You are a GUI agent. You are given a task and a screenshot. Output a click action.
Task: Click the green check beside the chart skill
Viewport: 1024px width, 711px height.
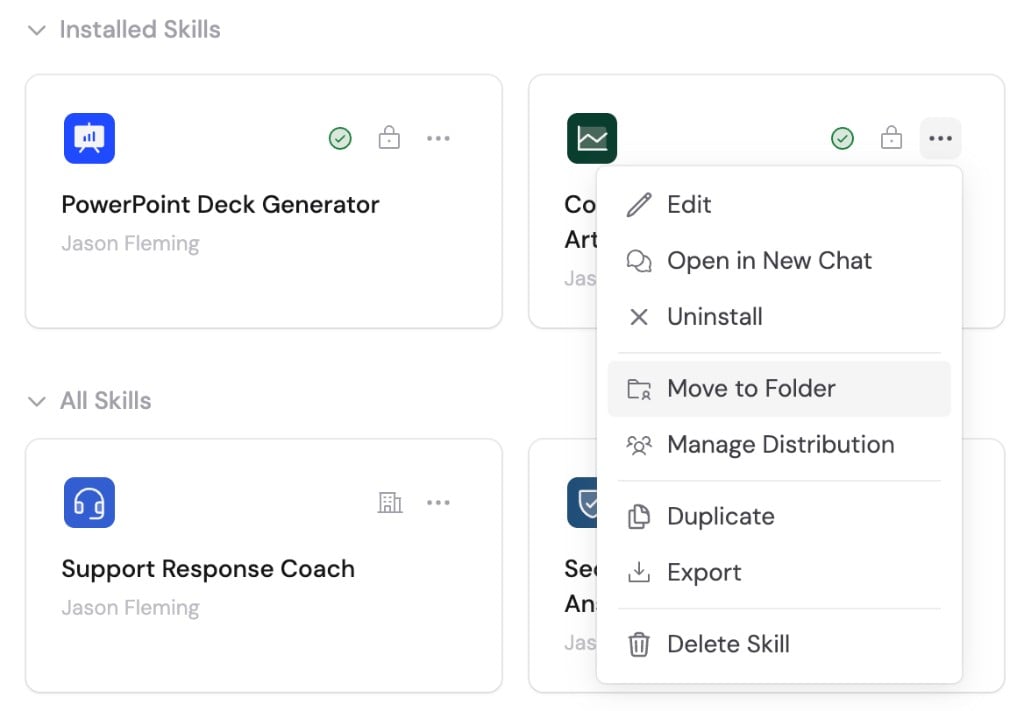[842, 138]
